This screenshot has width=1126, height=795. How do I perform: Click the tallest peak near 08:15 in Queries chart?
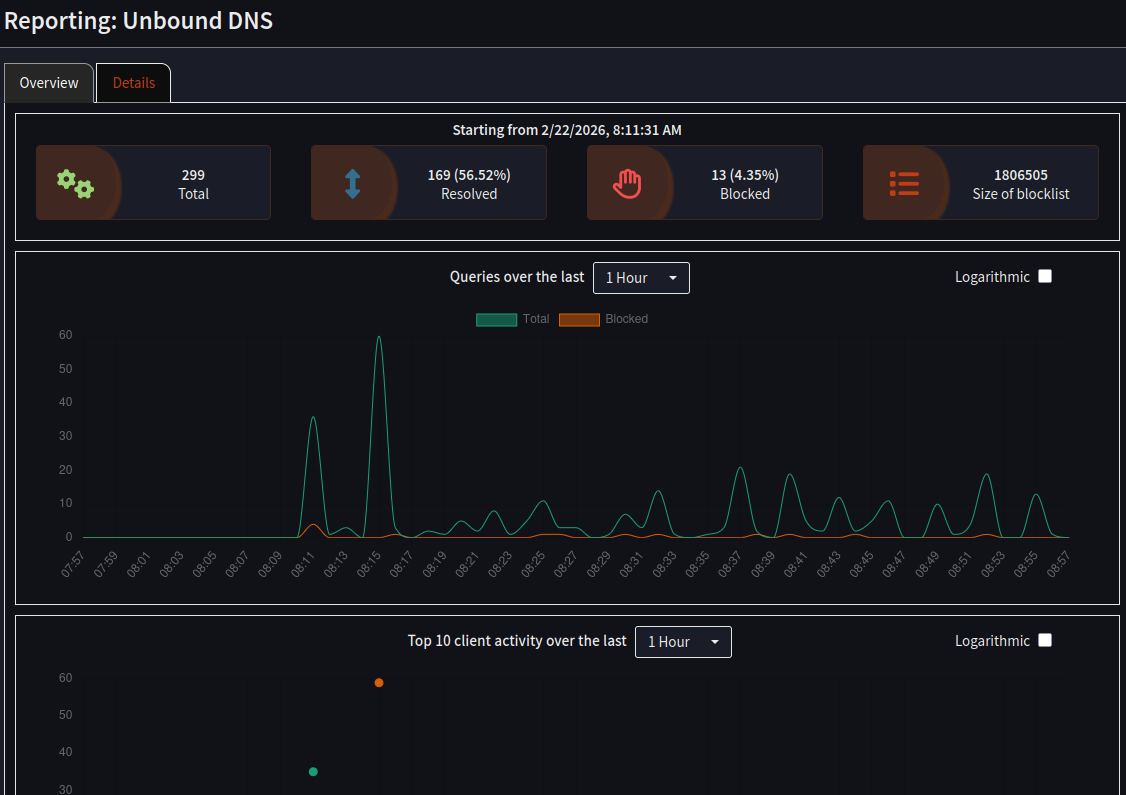click(378, 337)
